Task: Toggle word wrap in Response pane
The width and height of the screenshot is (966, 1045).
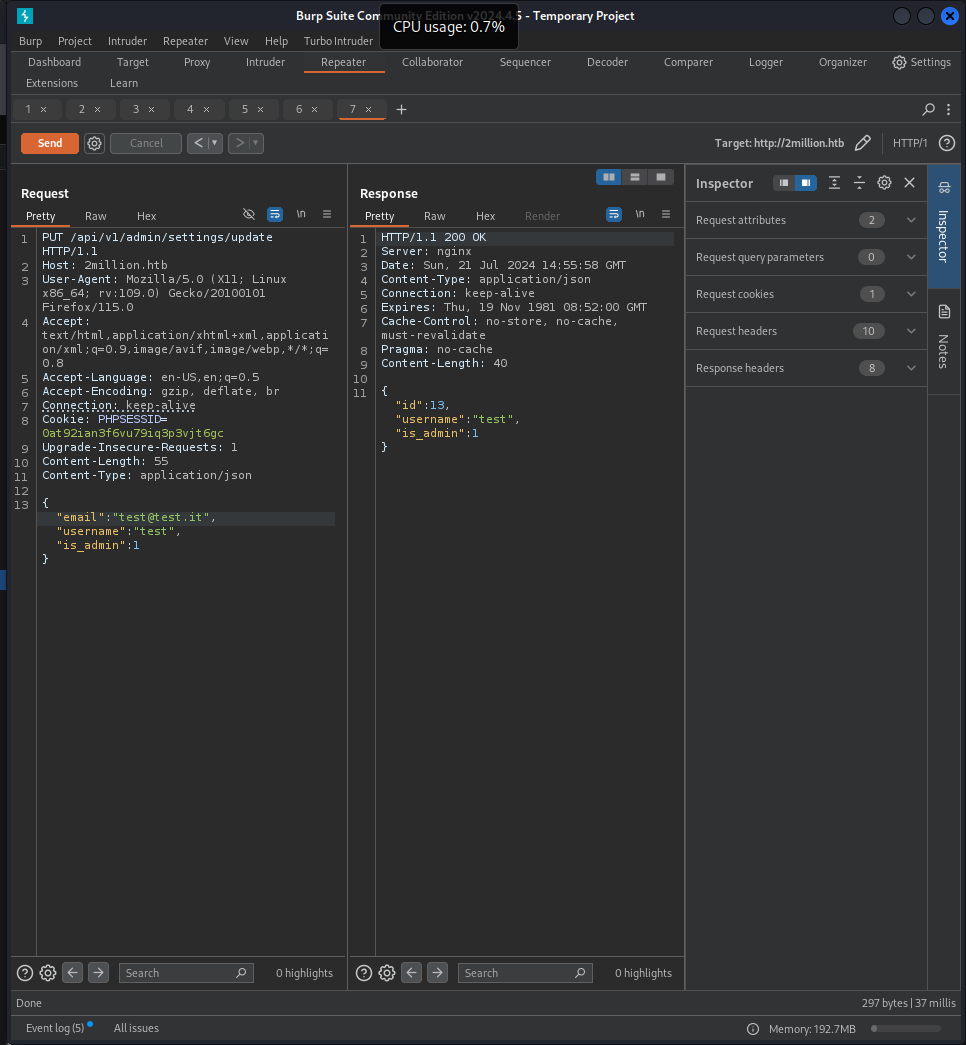Action: [613, 214]
